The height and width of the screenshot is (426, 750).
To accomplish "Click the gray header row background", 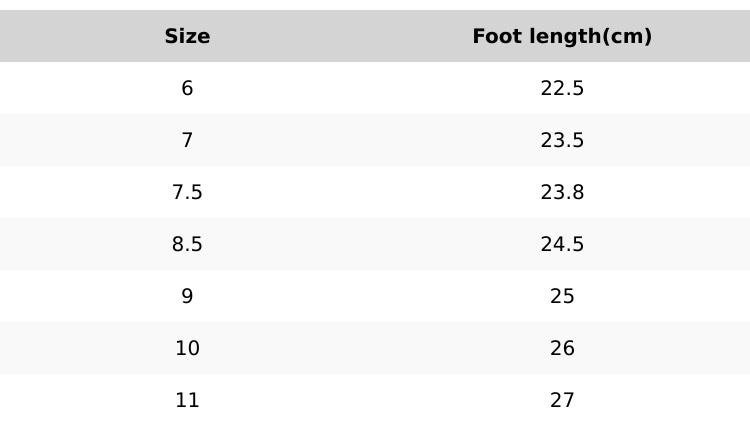I will (375, 37).
